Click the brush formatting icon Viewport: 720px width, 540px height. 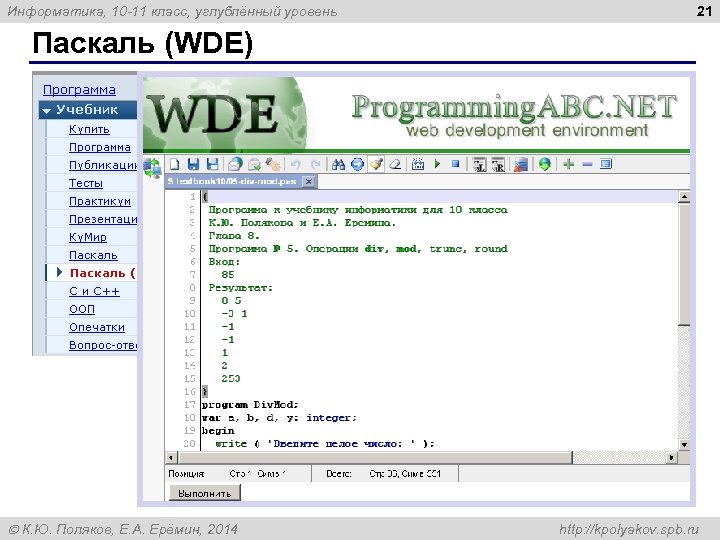pos(377,164)
